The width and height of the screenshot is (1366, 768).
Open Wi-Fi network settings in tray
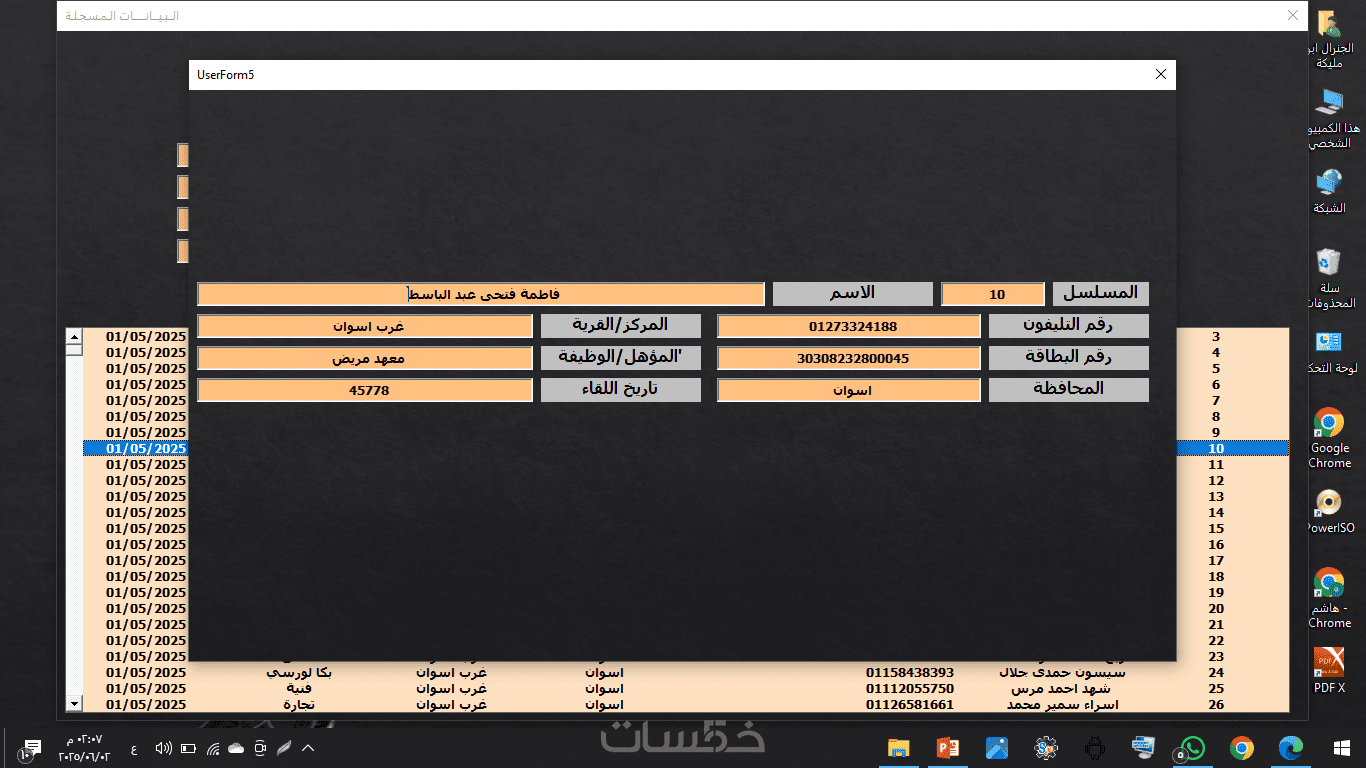pos(212,748)
